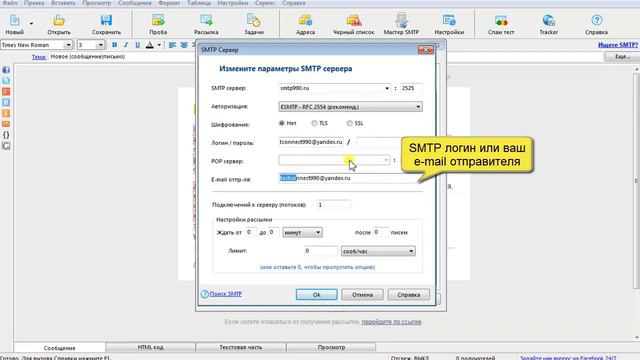Send a test via Проба icon
The image size is (640, 360).
(158, 24)
